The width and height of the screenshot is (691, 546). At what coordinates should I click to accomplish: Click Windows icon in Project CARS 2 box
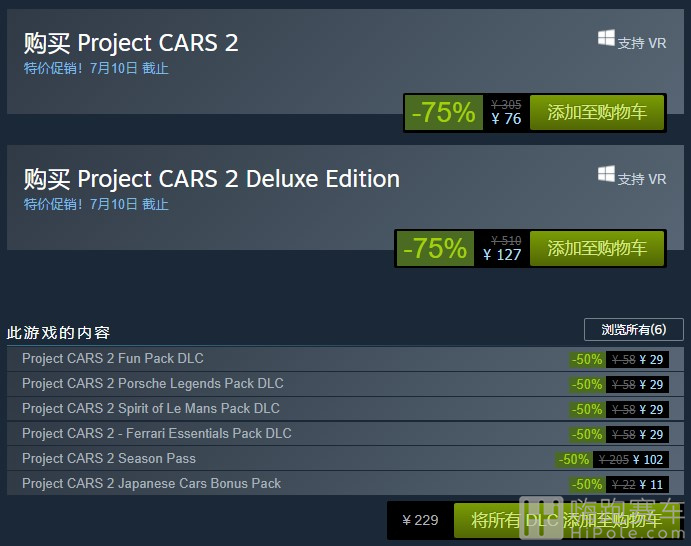pyautogui.click(x=606, y=38)
